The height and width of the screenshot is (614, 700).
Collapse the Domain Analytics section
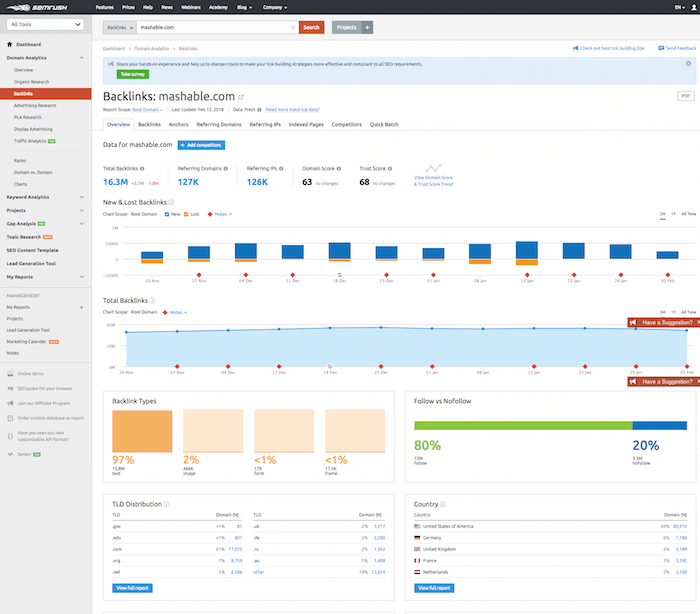click(82, 58)
